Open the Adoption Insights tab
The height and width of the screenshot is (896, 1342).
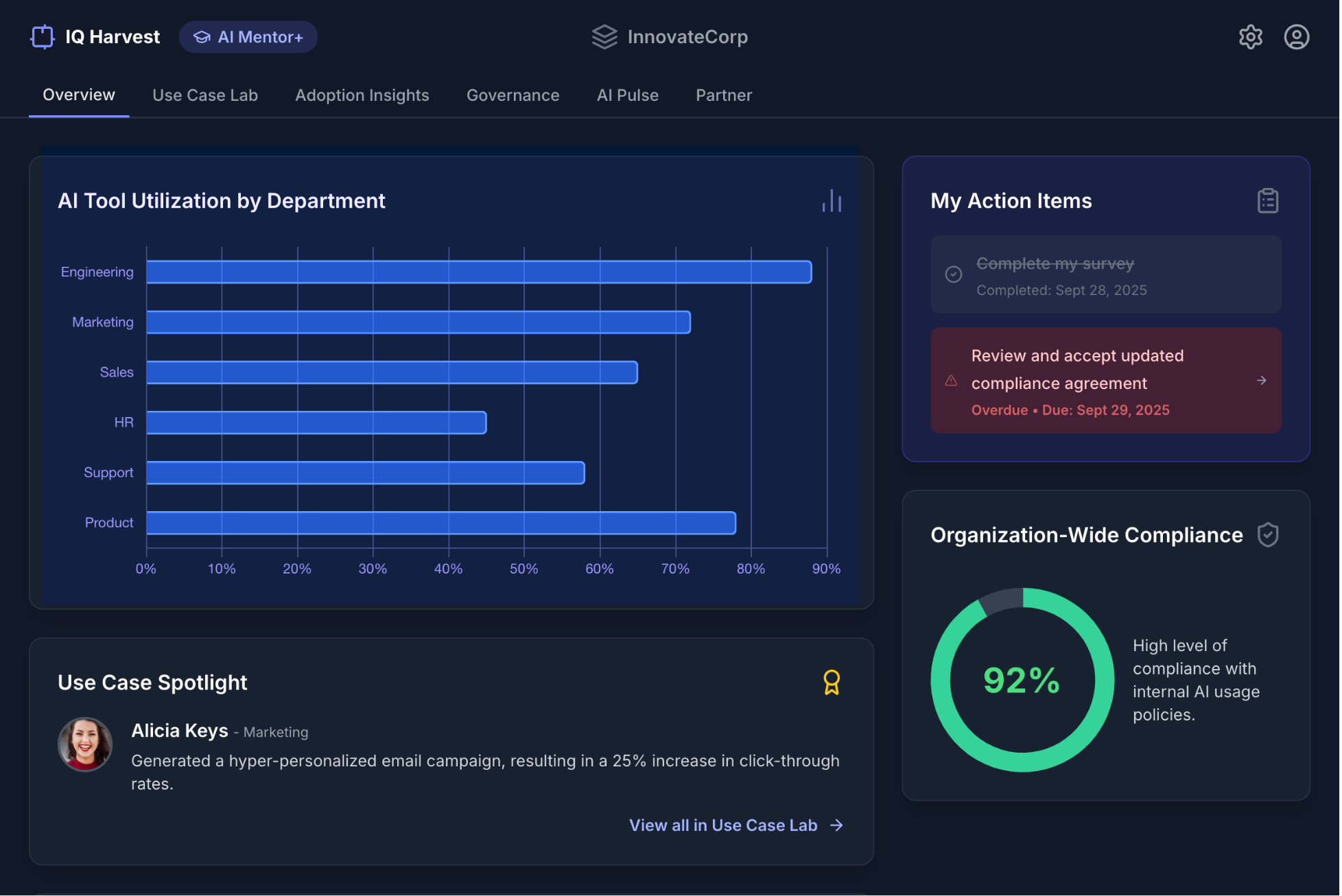point(362,95)
